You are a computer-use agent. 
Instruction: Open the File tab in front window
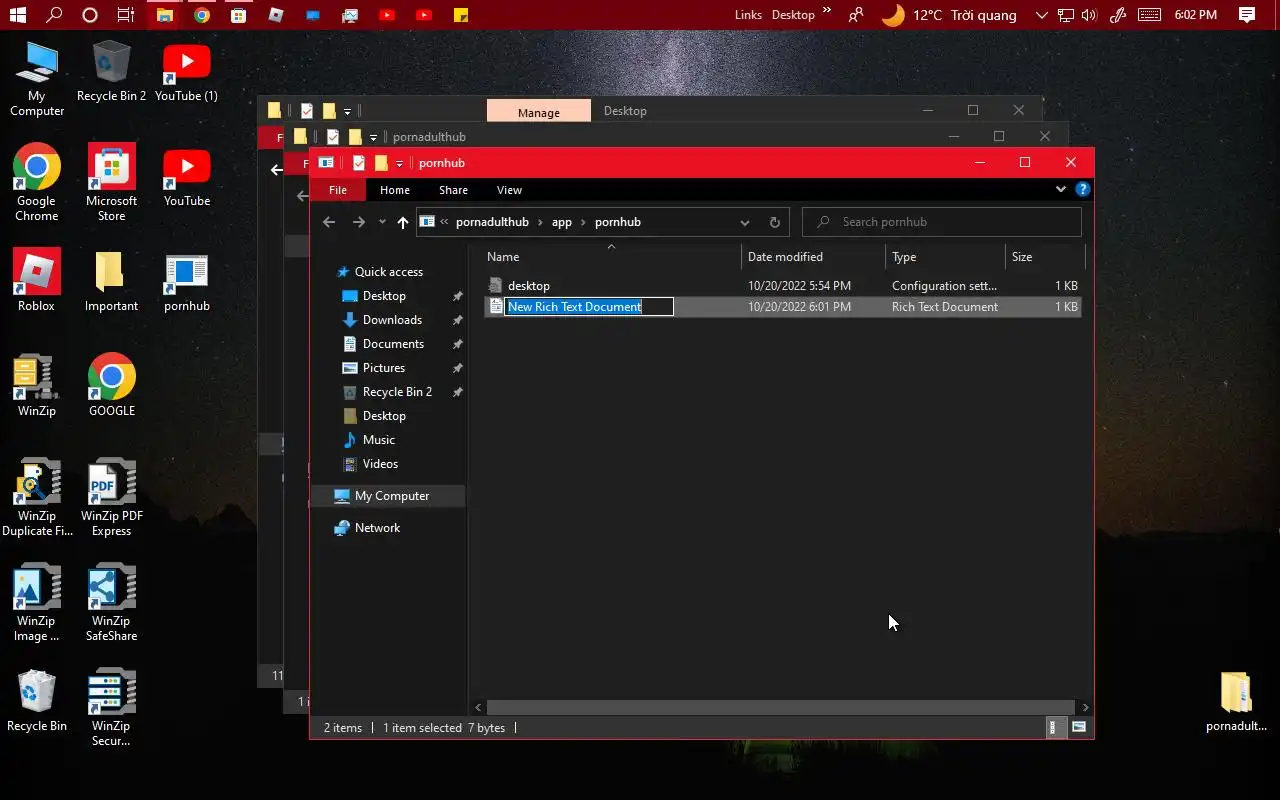338,190
